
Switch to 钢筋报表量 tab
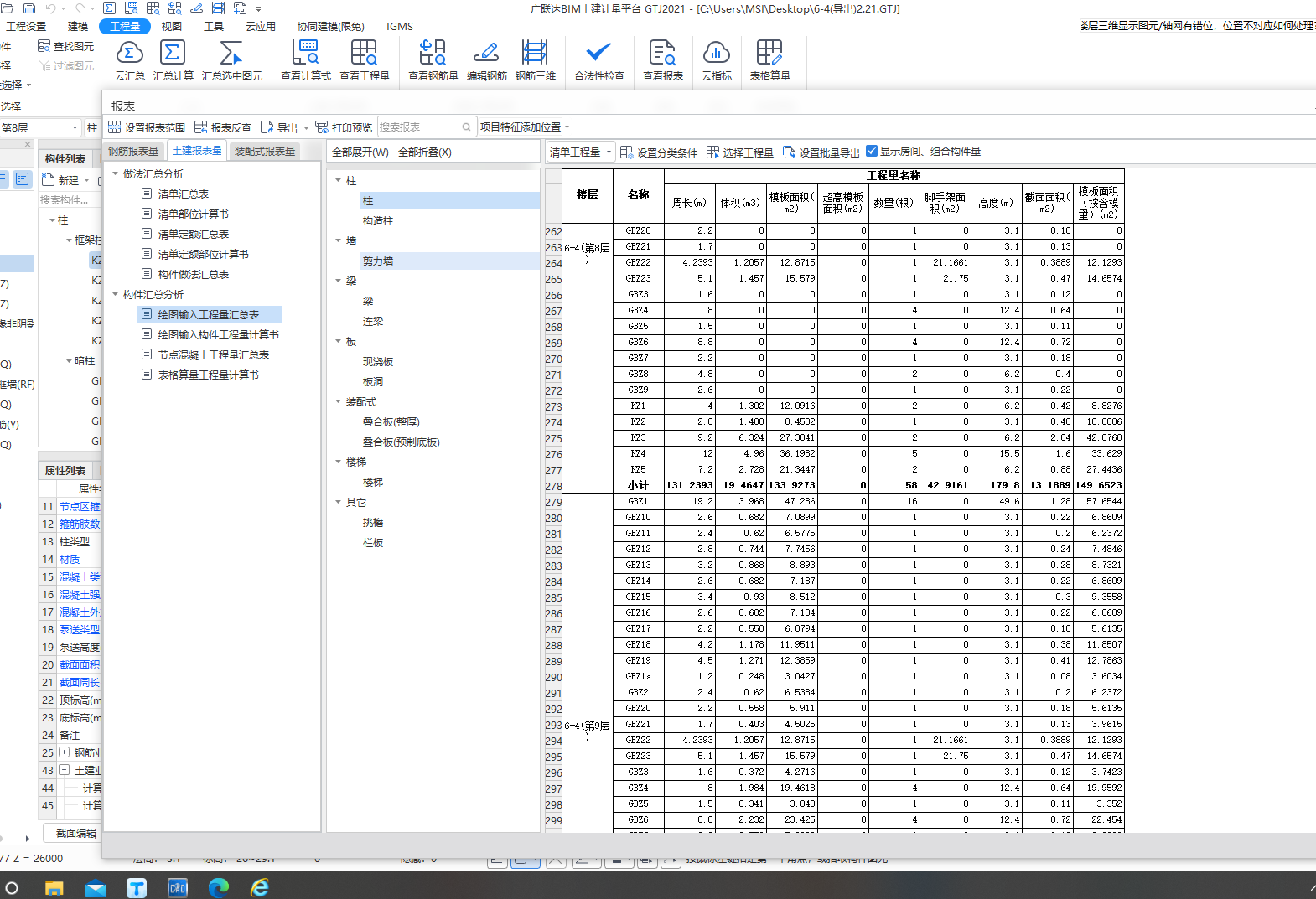133,151
